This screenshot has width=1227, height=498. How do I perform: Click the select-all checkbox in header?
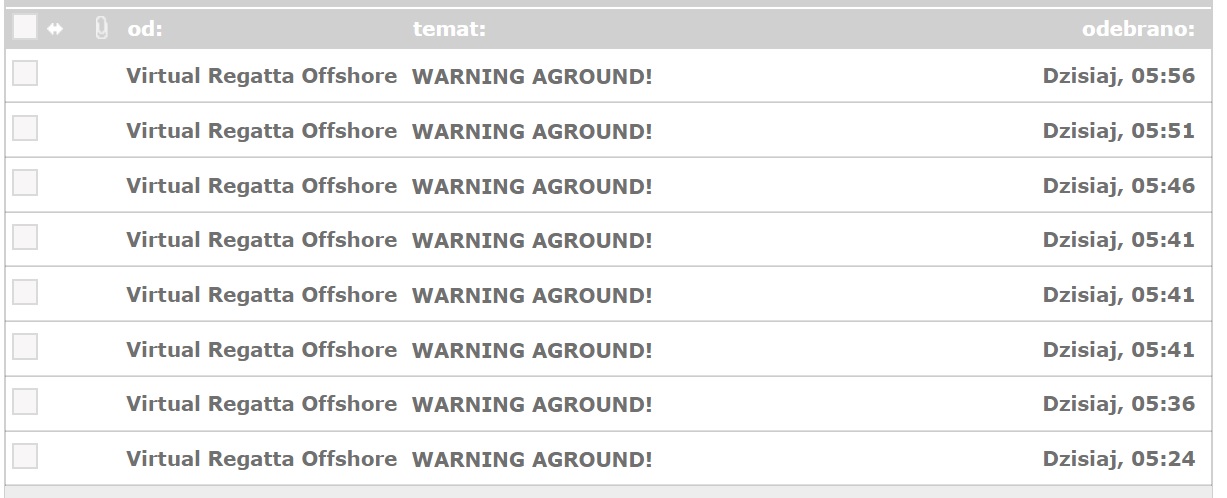point(25,28)
